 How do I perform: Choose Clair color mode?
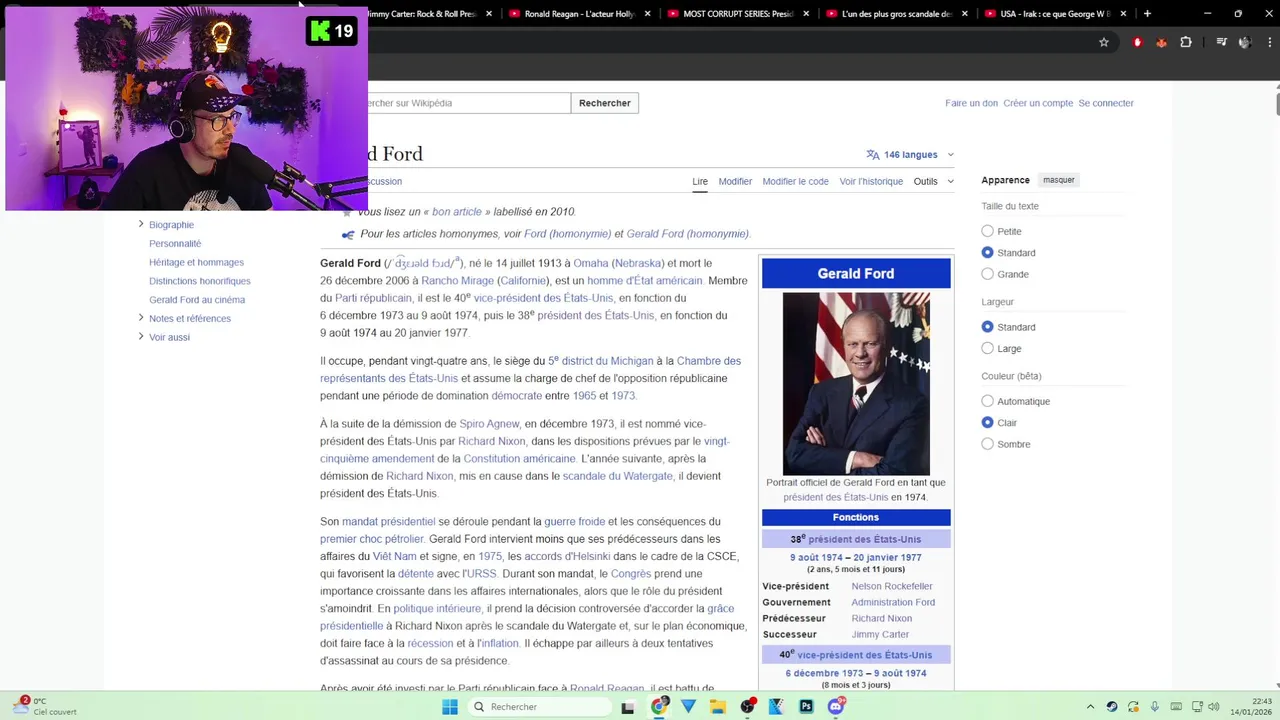[987, 423]
